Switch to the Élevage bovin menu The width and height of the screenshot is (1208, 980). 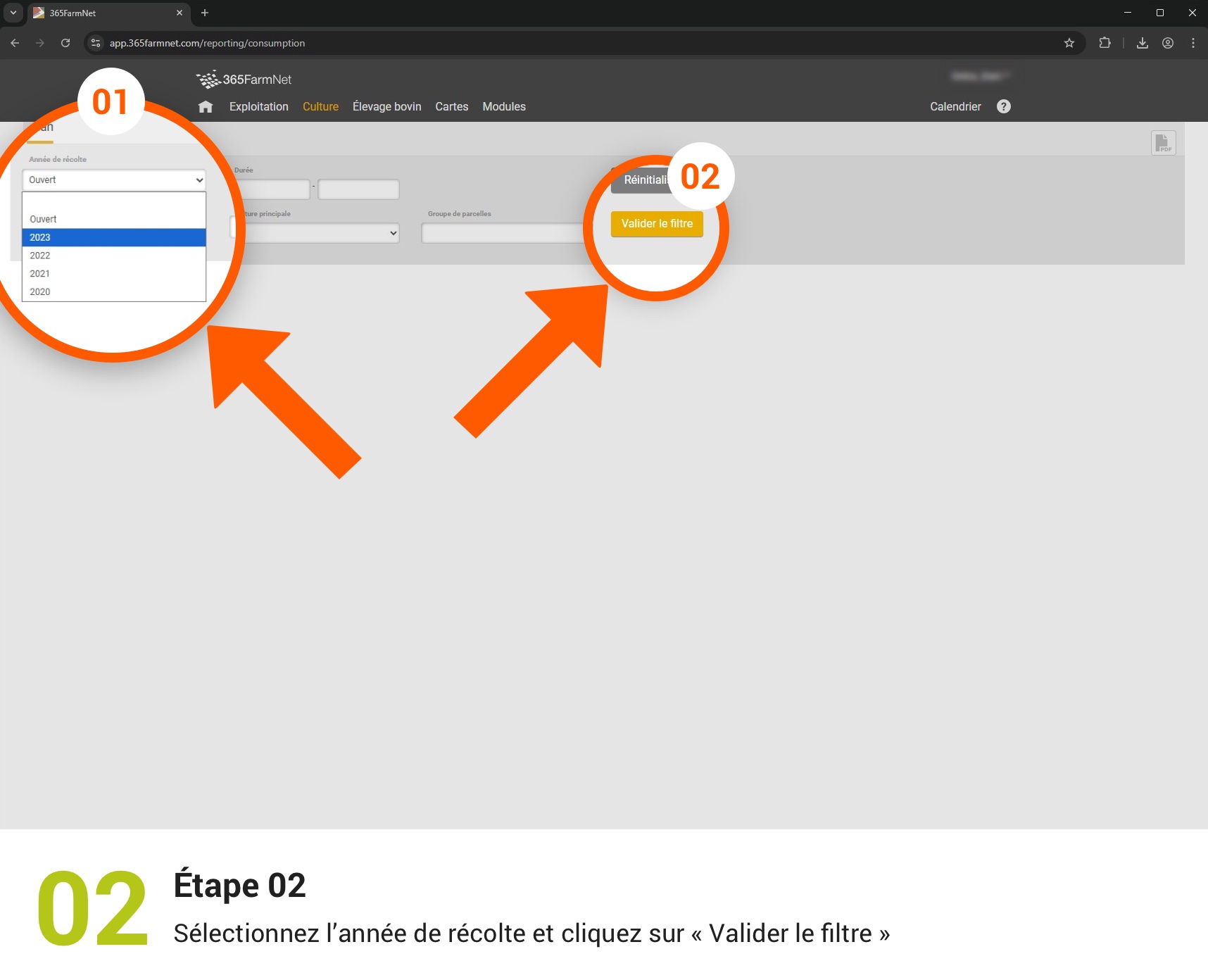(x=386, y=107)
